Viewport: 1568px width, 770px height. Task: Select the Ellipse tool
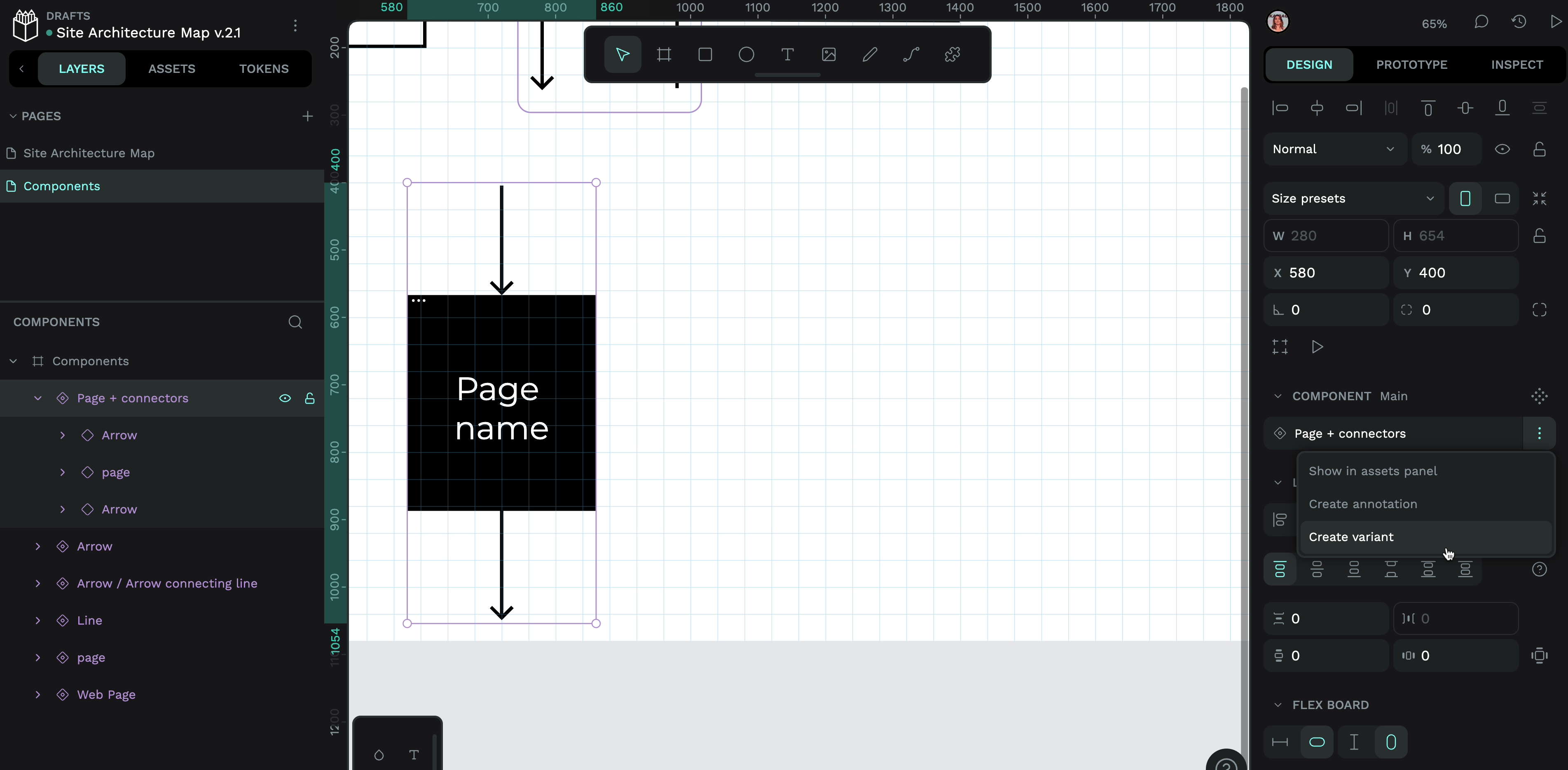pyautogui.click(x=746, y=55)
